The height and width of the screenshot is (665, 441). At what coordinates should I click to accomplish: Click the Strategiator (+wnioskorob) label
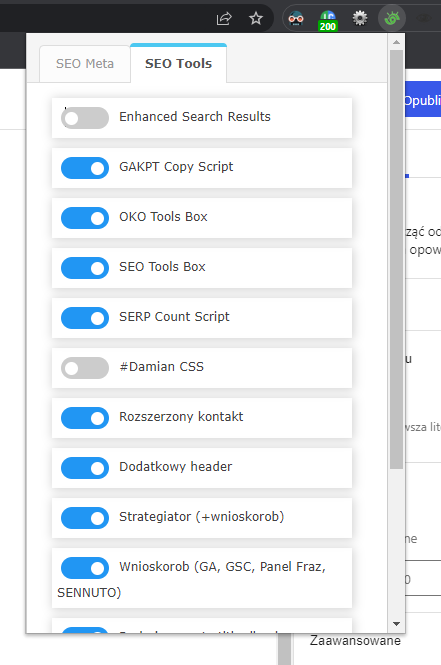click(201, 517)
